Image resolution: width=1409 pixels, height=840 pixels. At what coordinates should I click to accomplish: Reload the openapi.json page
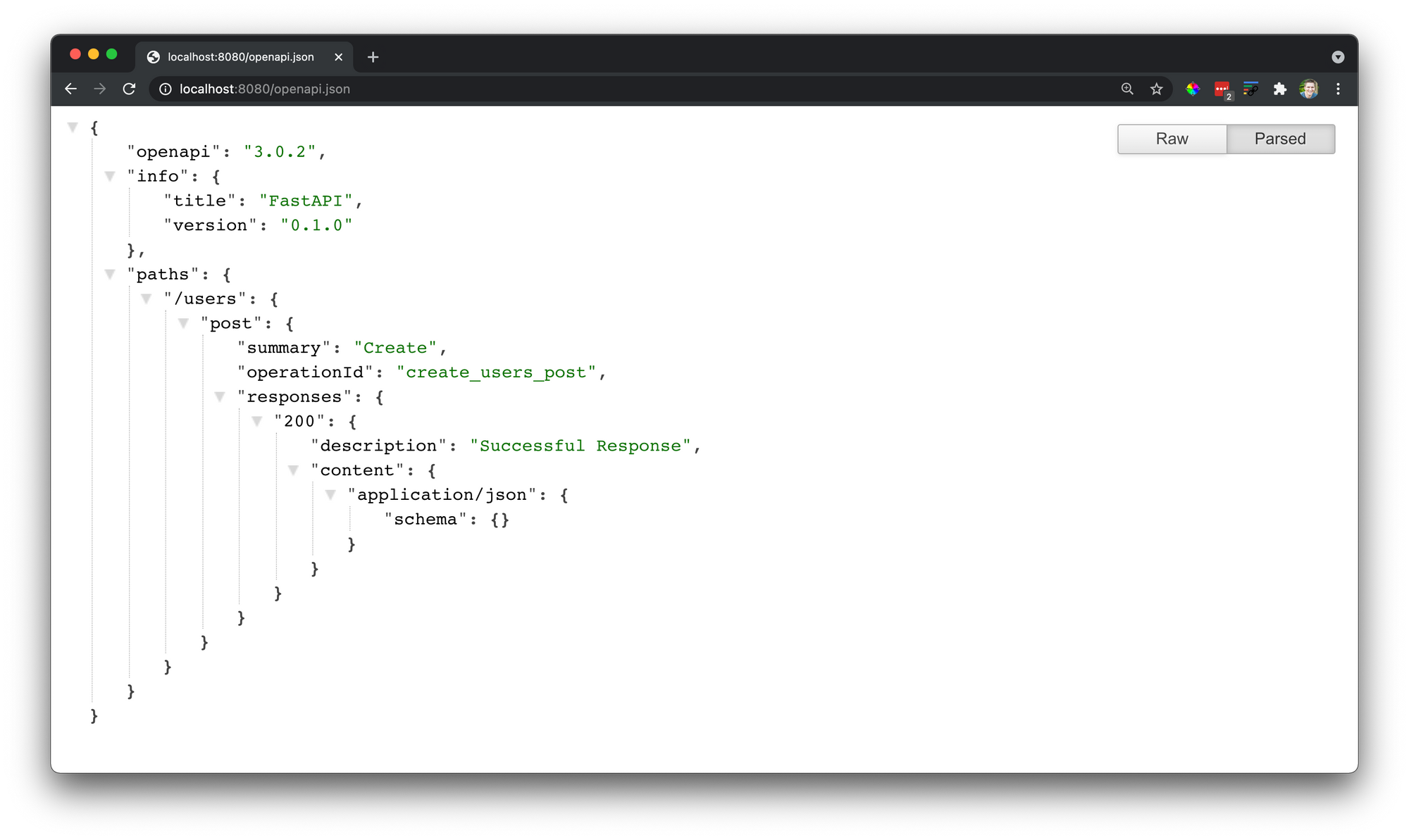(129, 89)
